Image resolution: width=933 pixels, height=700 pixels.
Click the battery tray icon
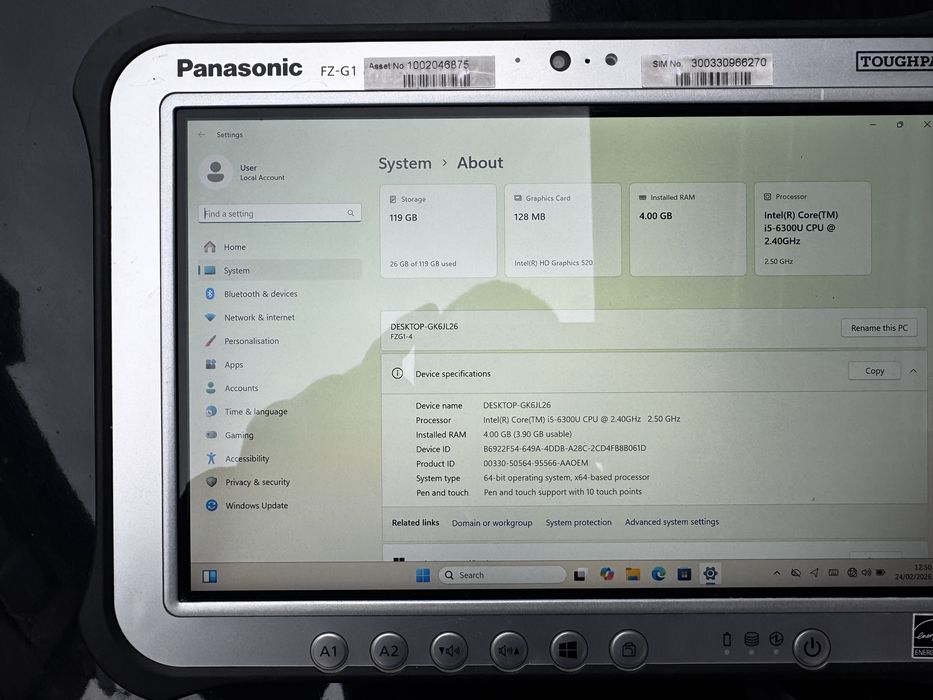(x=881, y=573)
